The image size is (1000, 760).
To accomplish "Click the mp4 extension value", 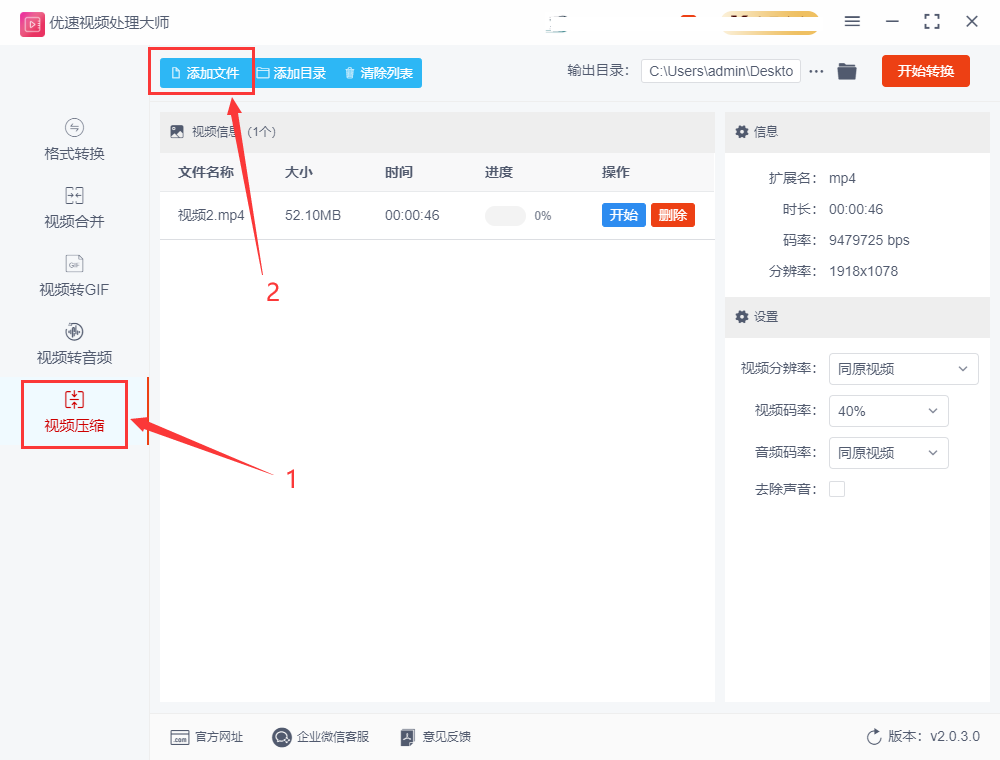I will [842, 178].
